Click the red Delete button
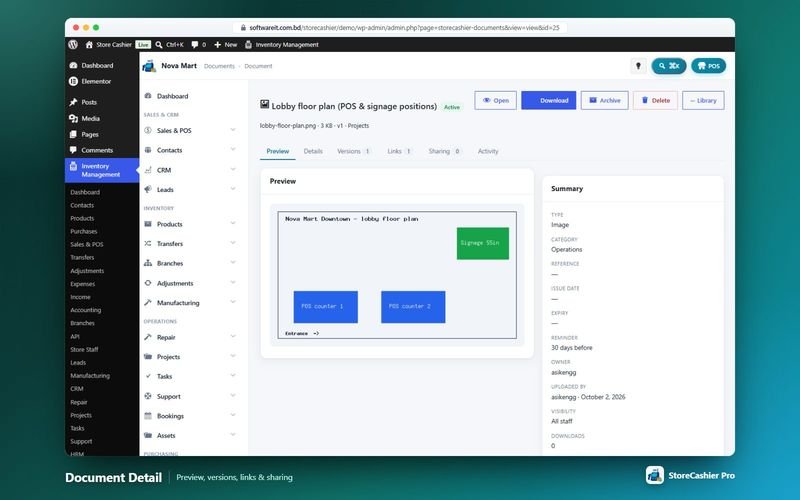Image resolution: width=800 pixels, height=500 pixels. tap(655, 101)
